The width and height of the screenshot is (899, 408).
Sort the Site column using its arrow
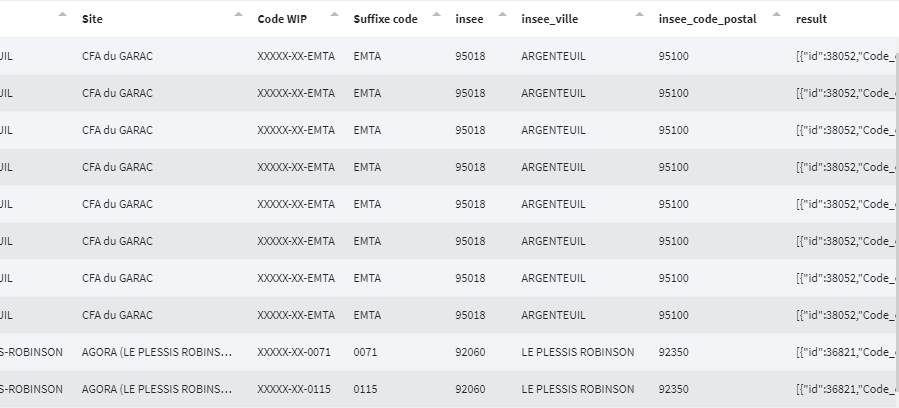pyautogui.click(x=238, y=15)
